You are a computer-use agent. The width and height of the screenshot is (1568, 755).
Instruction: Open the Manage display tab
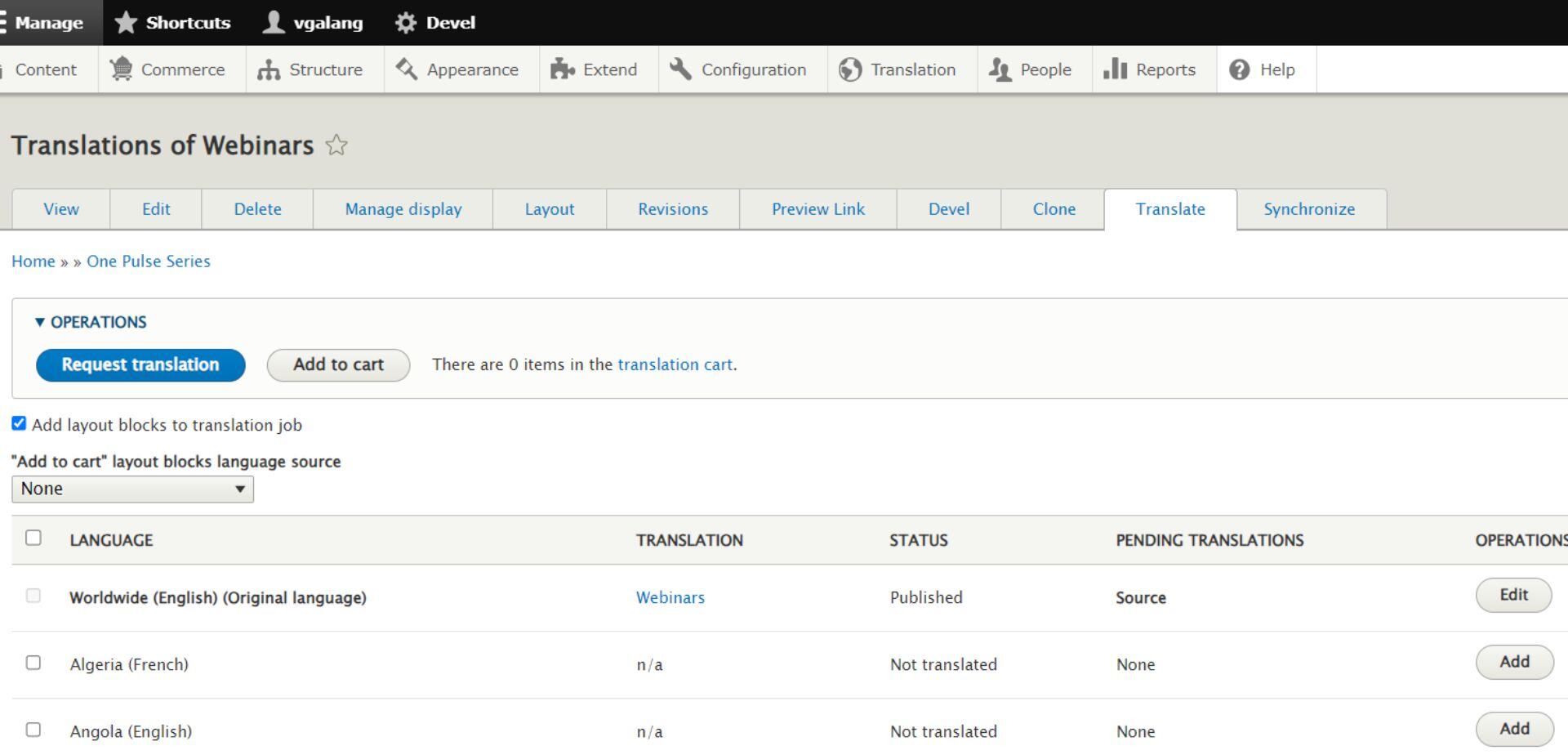(x=403, y=209)
